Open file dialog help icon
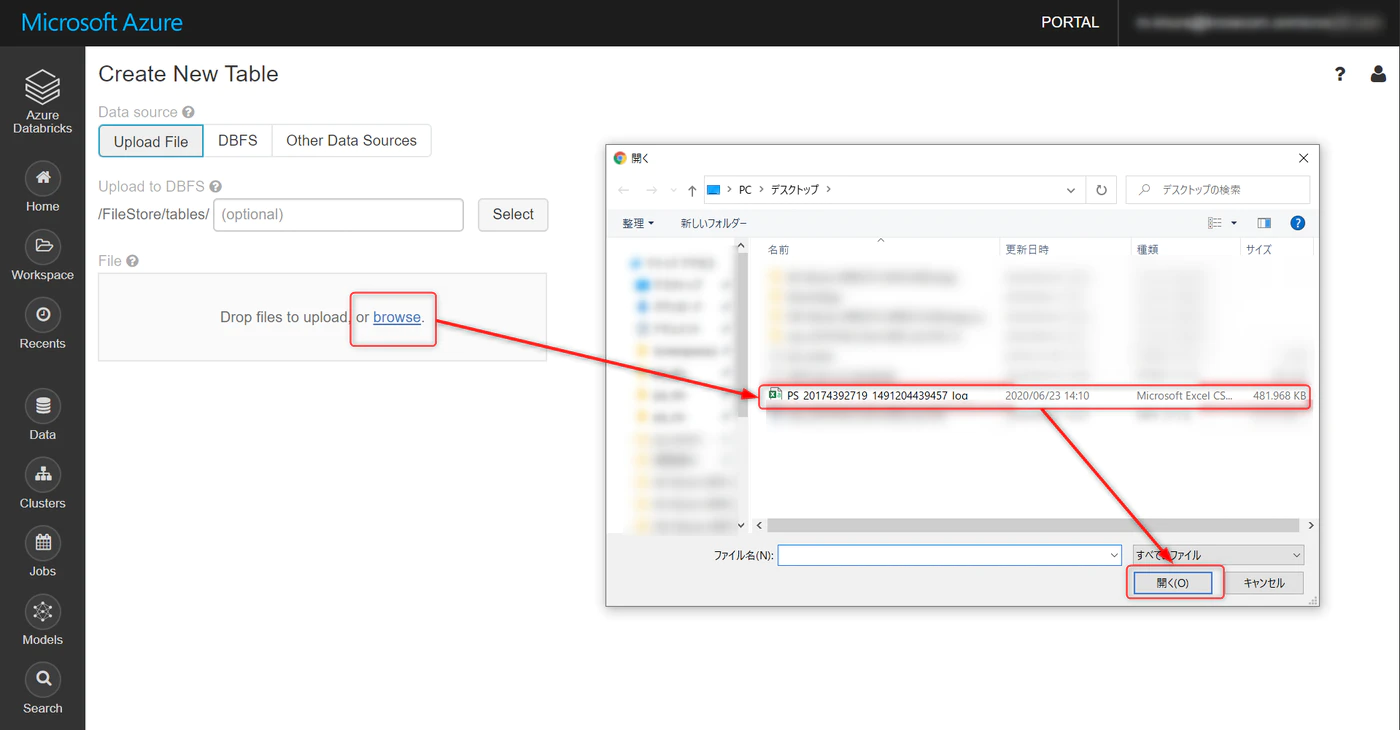This screenshot has height=730, width=1400. coord(1298,223)
